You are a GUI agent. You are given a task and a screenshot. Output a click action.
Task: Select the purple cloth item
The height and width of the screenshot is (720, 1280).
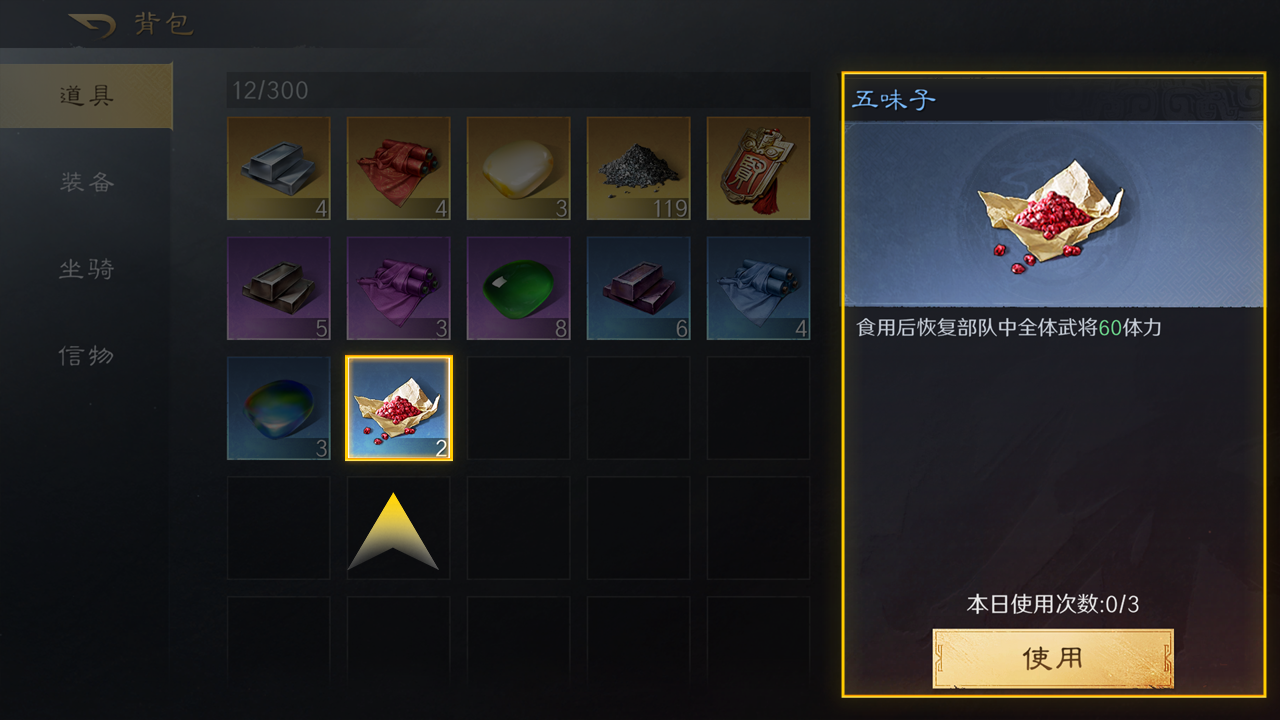pos(399,288)
